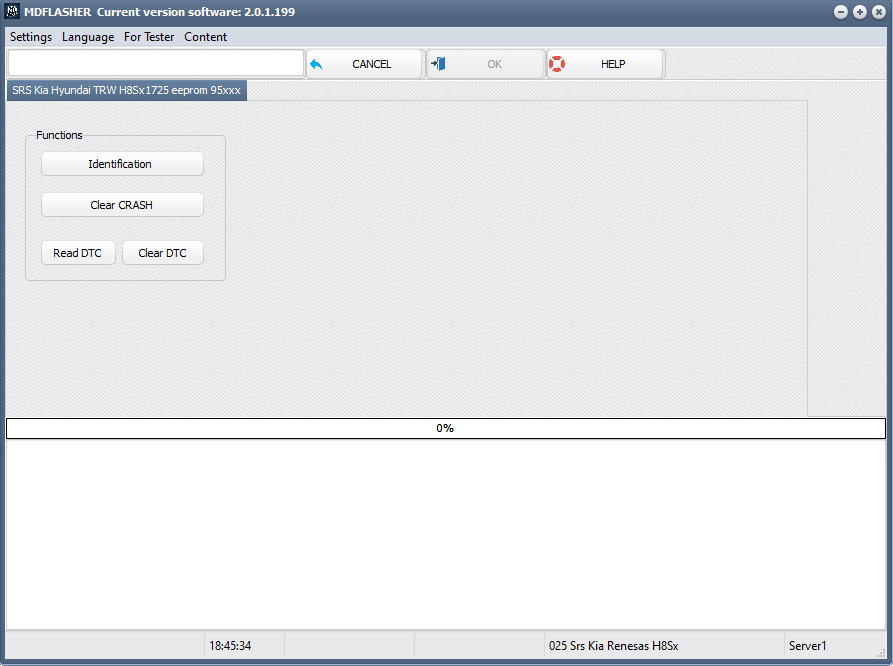The height and width of the screenshot is (666, 893).
Task: Click the Server1 status bar cell
Action: click(834, 646)
